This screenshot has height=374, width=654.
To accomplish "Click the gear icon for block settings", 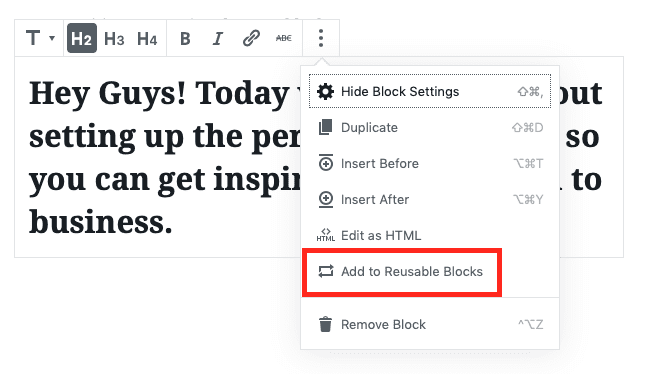I will 325,91.
